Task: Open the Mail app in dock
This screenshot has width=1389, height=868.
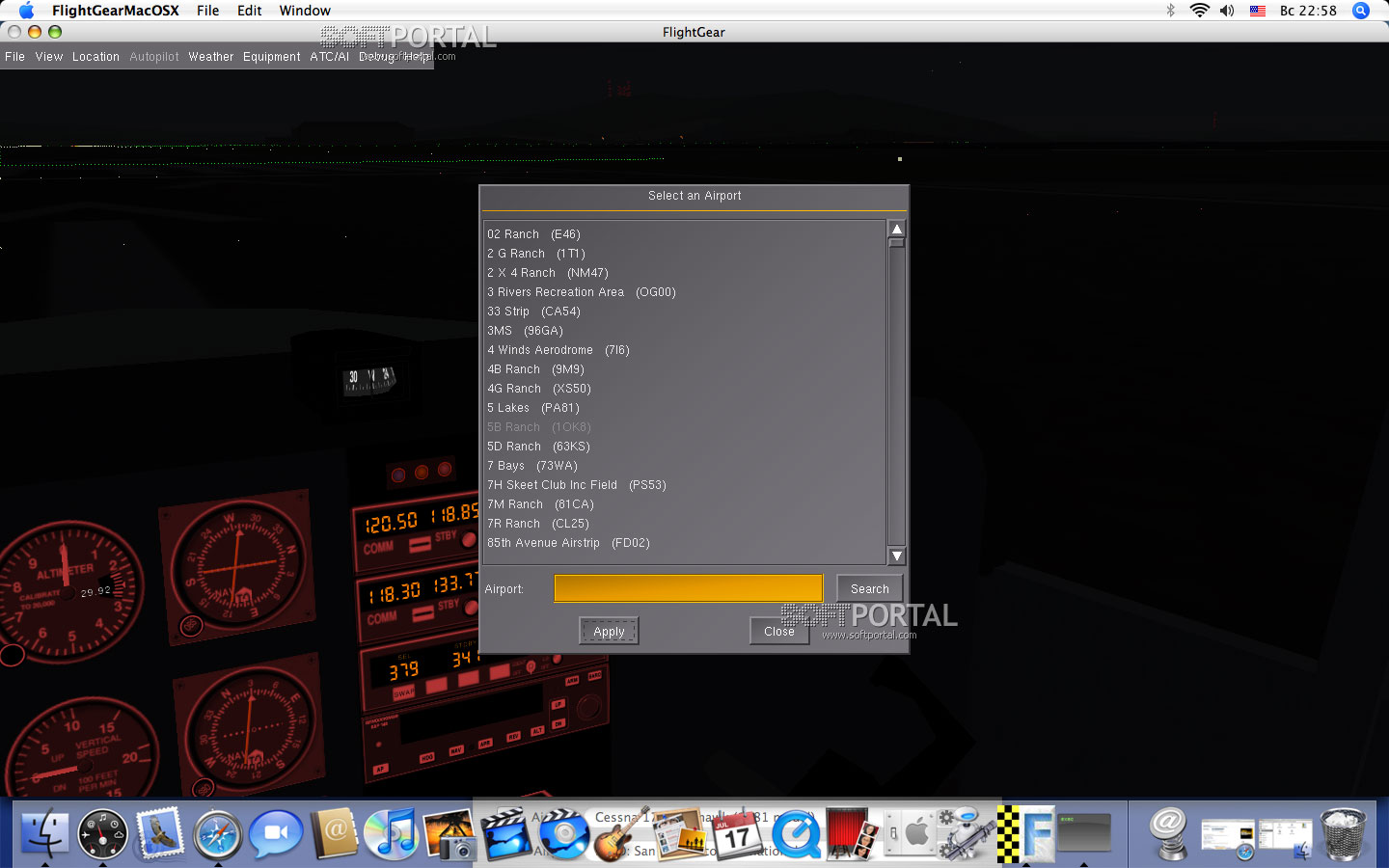Action: pyautogui.click(x=160, y=833)
